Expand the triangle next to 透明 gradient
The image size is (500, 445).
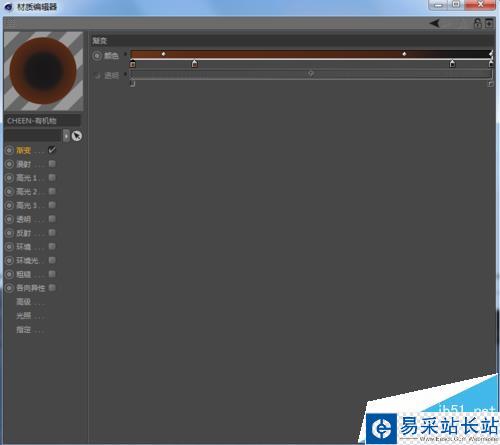125,74
